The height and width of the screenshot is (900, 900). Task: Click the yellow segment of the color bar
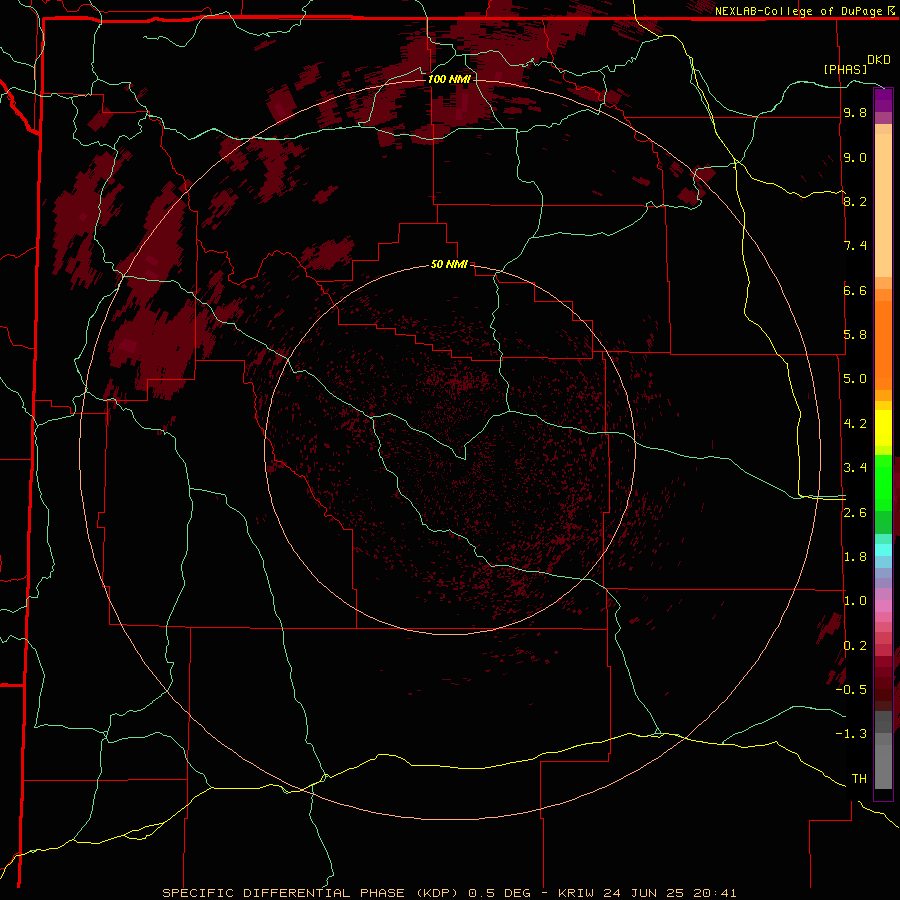pos(883,428)
